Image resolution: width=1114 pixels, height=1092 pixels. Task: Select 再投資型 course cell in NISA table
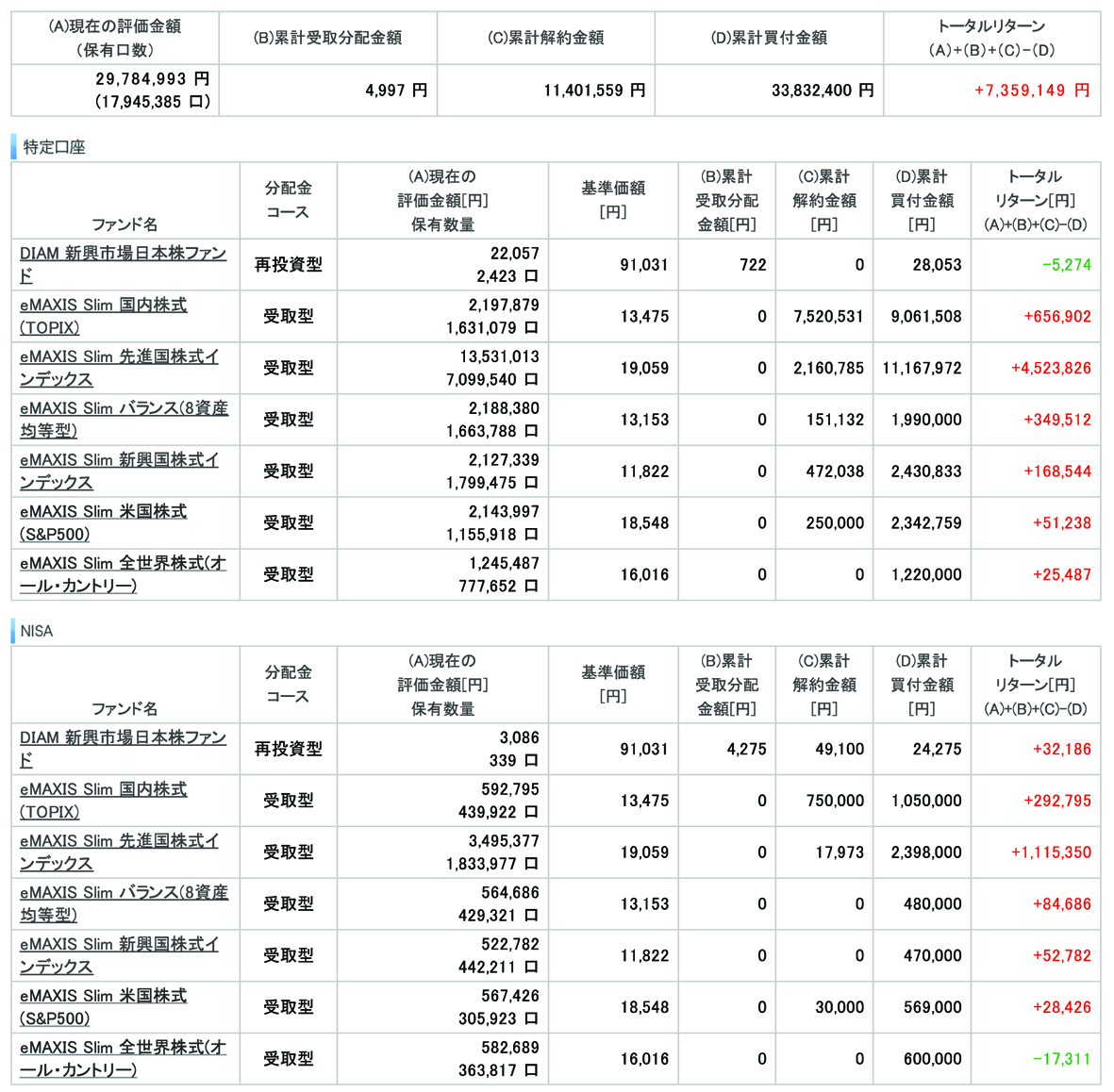click(x=289, y=749)
